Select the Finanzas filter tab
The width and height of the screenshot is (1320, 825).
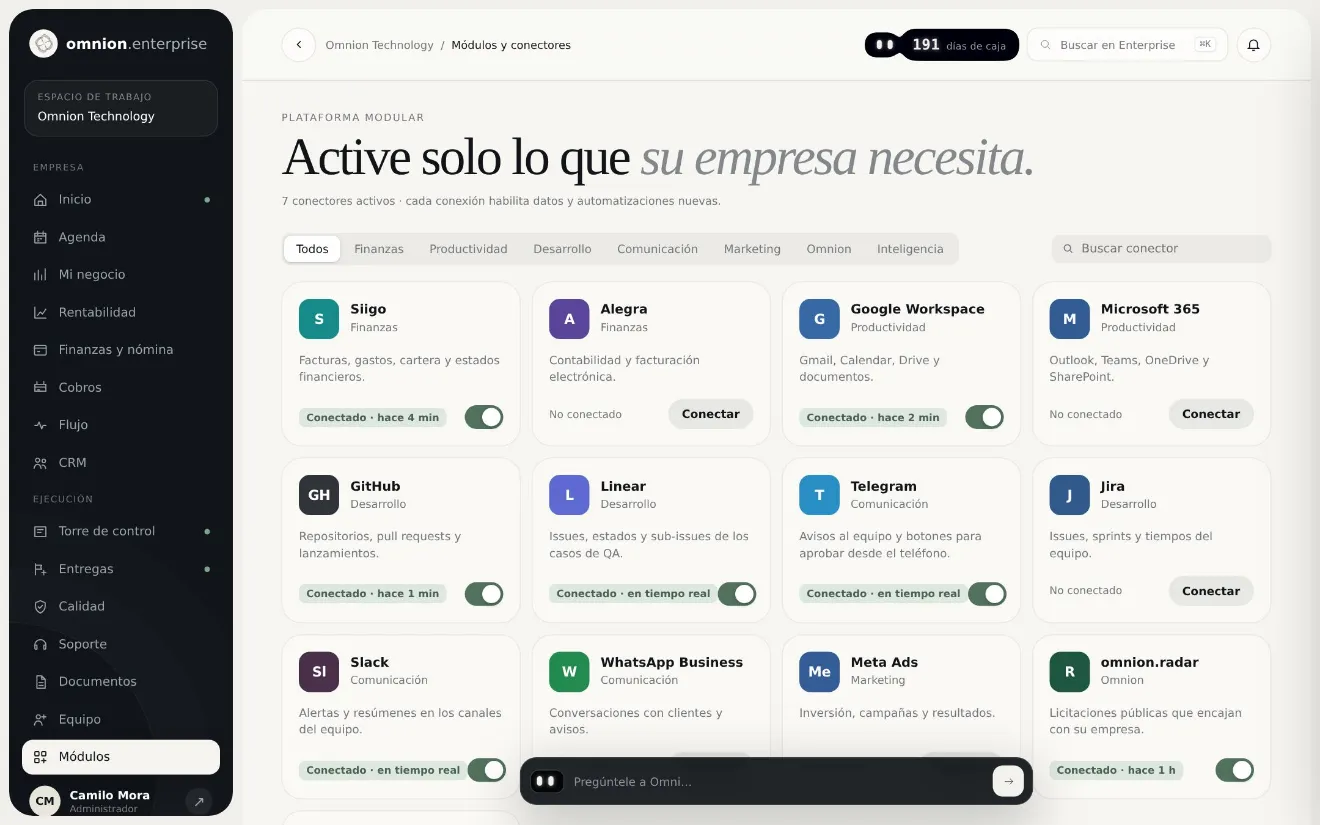(379, 249)
